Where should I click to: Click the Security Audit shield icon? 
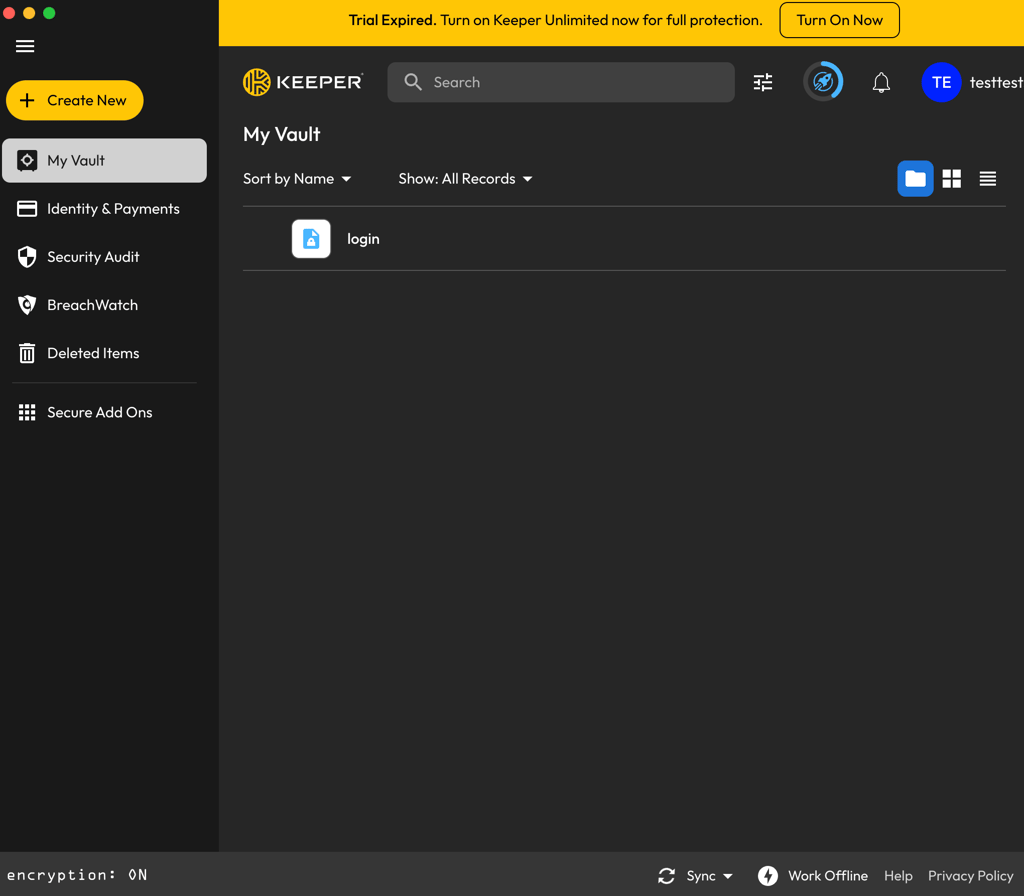point(27,257)
